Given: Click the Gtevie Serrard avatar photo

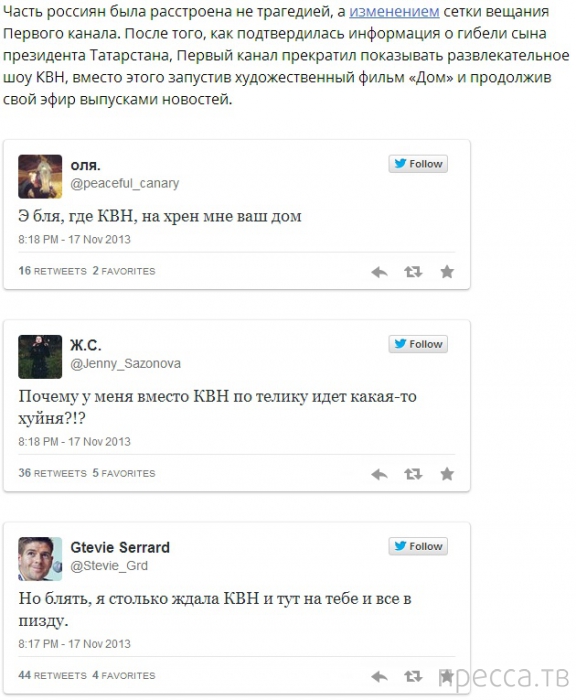Looking at the screenshot, I should (x=40, y=559).
